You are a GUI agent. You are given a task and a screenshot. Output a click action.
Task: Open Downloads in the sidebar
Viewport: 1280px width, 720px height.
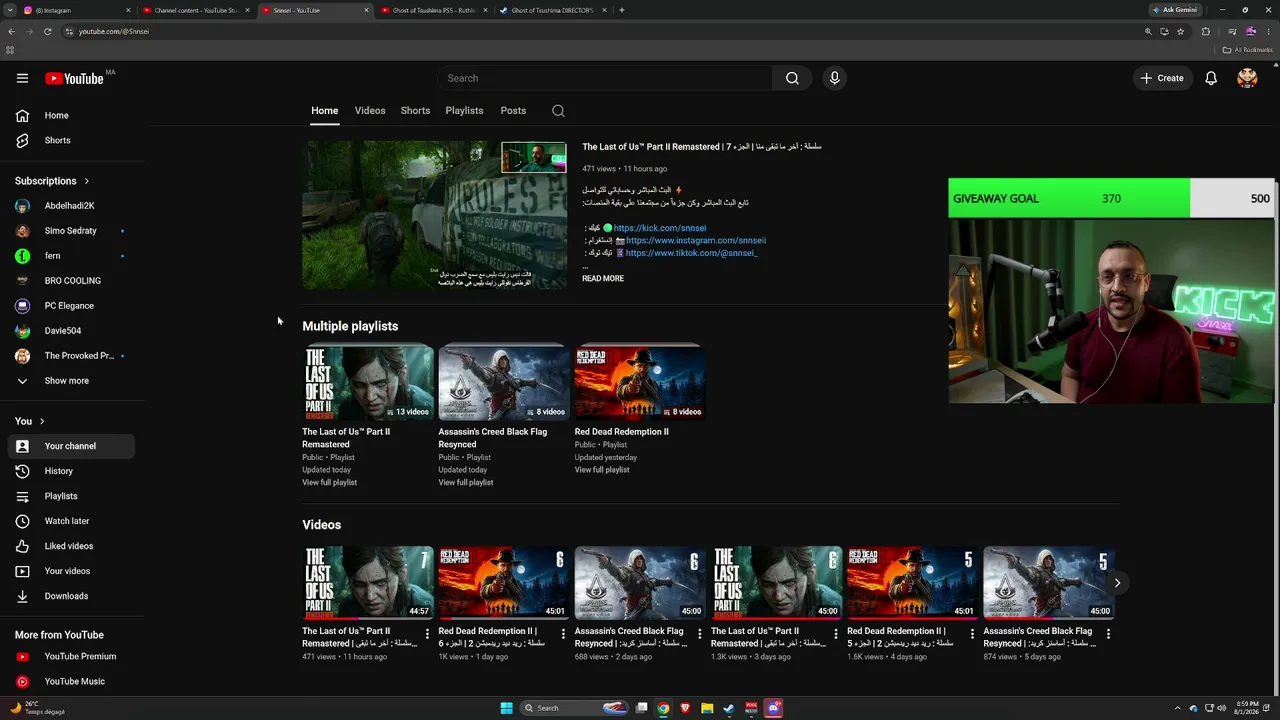70,596
